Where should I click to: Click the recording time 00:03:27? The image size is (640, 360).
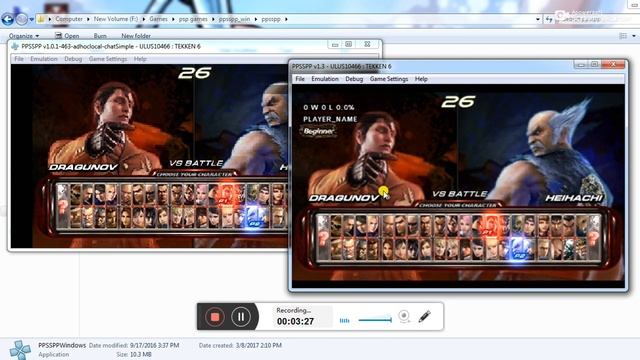[x=296, y=322]
